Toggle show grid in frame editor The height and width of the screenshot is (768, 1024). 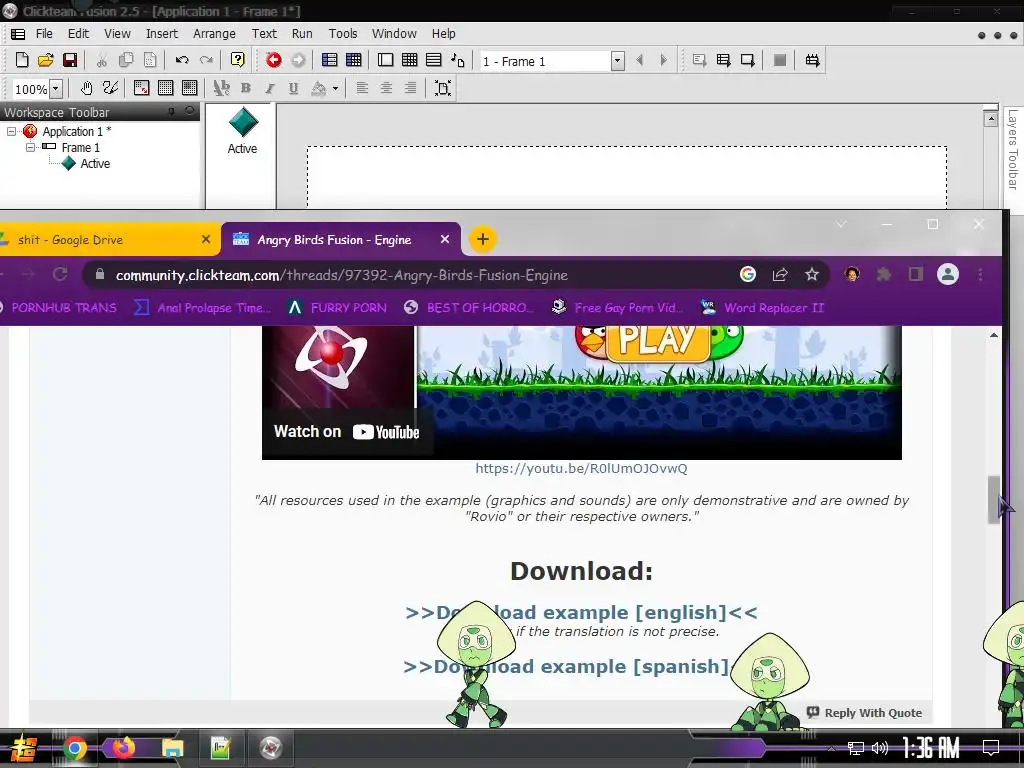[x=166, y=88]
